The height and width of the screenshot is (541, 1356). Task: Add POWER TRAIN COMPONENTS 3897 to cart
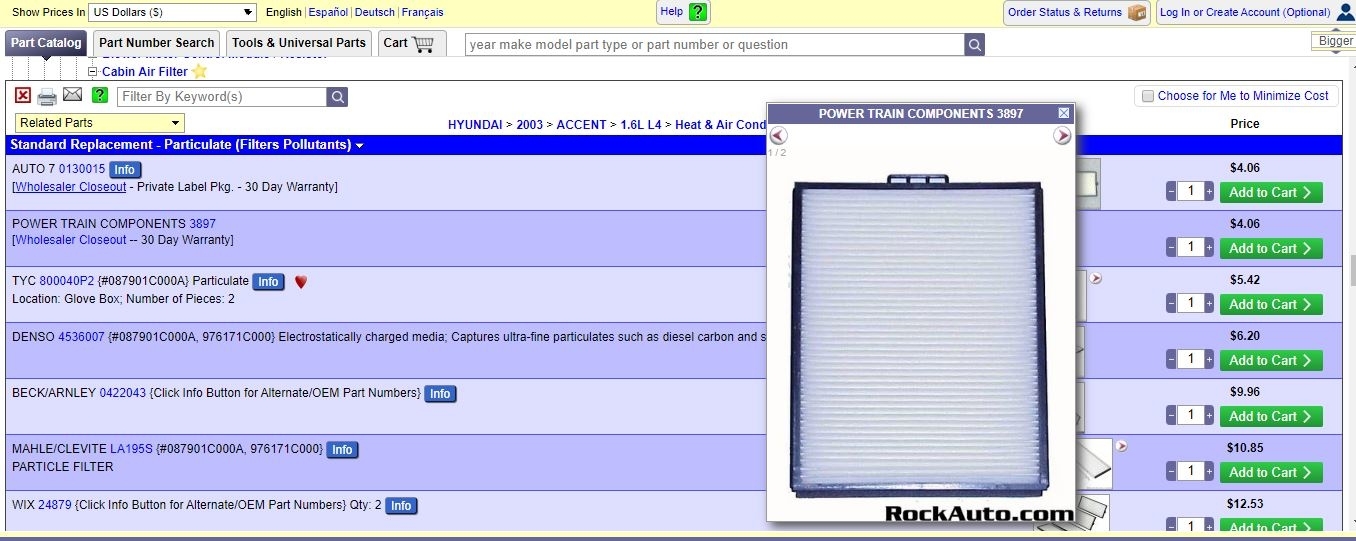pyautogui.click(x=1270, y=248)
